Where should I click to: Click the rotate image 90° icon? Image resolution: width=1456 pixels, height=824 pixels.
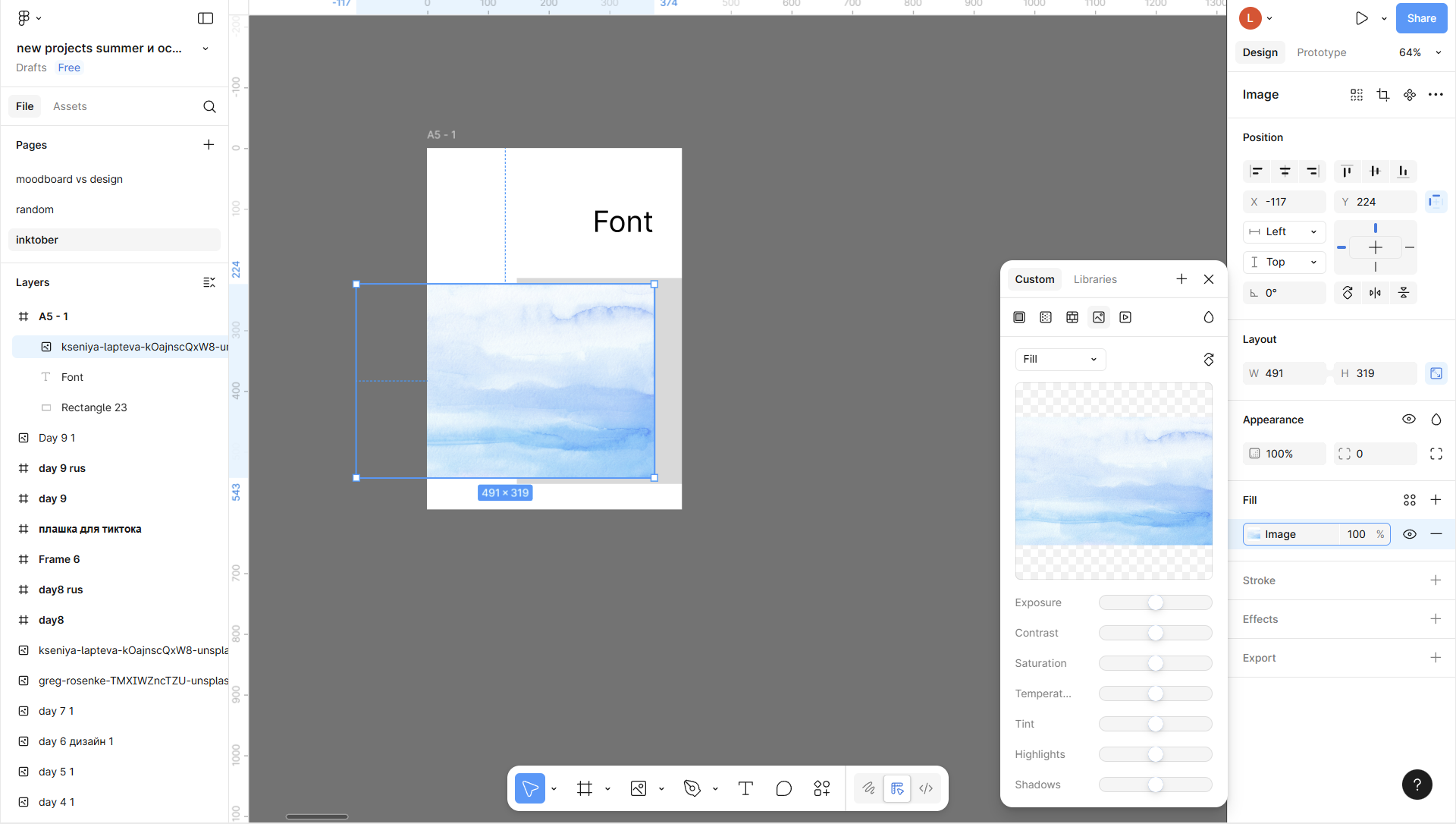(x=1208, y=360)
